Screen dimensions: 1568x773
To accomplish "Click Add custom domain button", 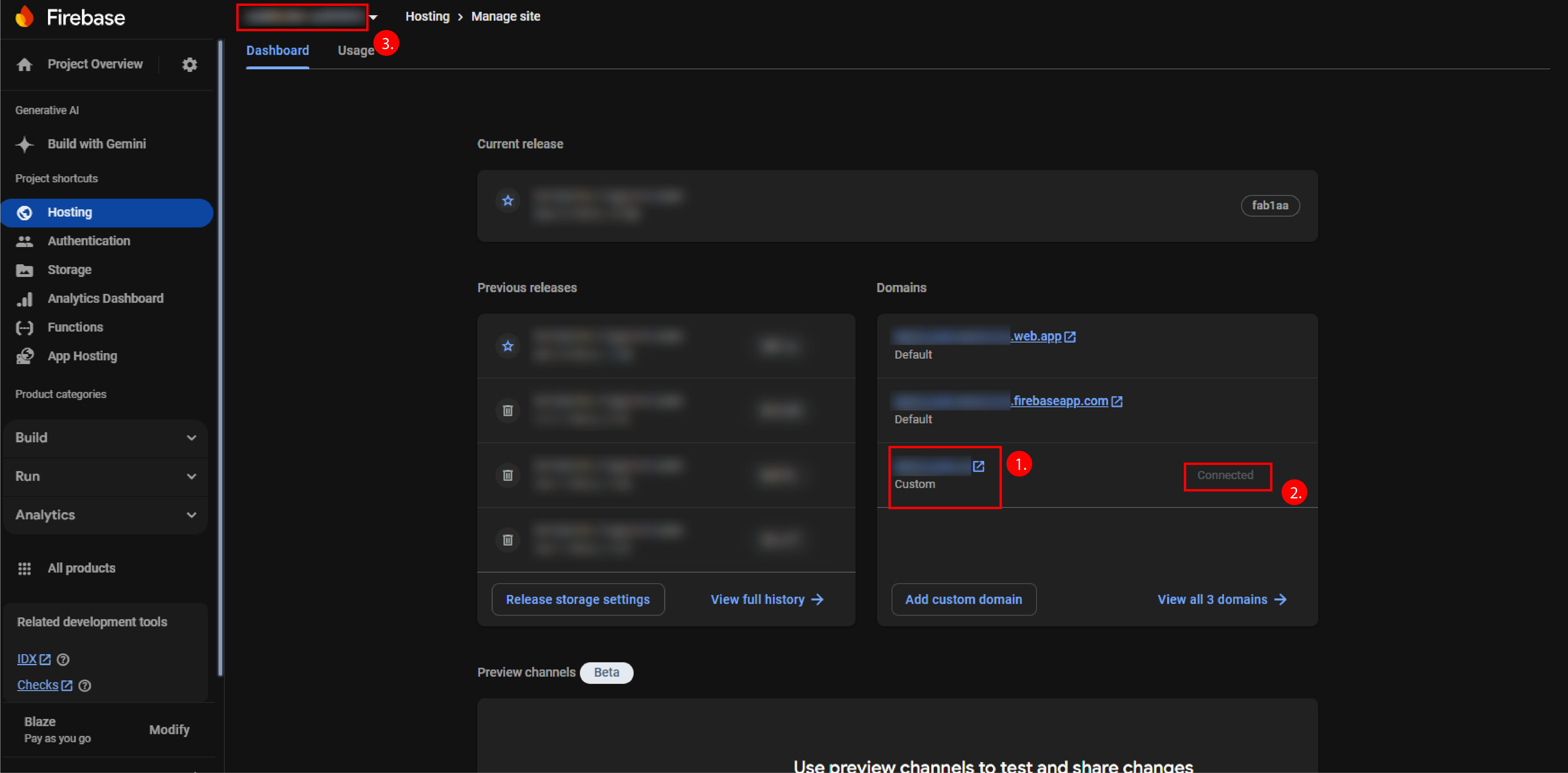I will (964, 600).
